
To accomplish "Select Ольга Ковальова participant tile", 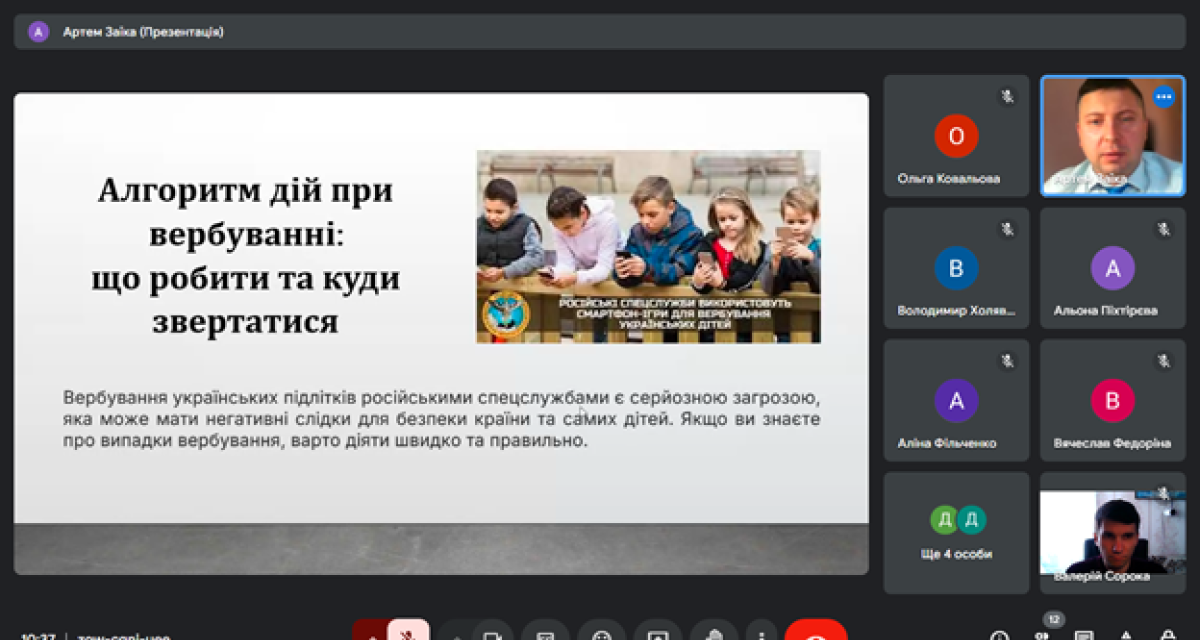I will [956, 138].
